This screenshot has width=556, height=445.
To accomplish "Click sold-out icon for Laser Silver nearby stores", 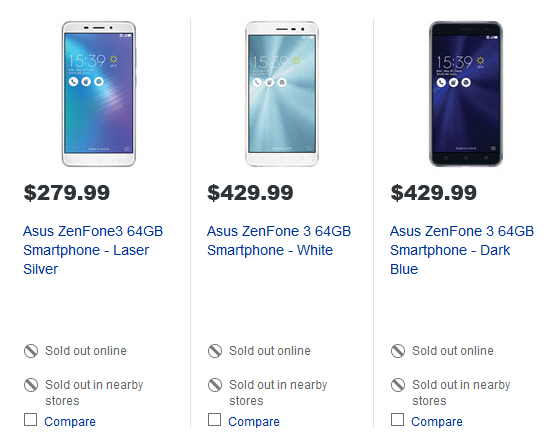I will coord(31,385).
